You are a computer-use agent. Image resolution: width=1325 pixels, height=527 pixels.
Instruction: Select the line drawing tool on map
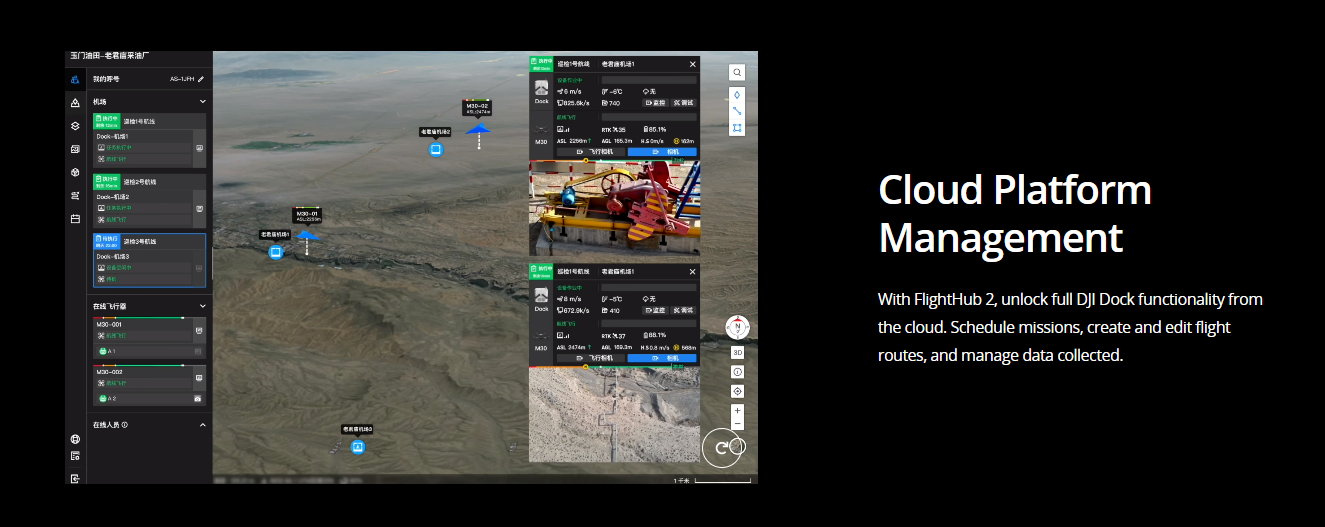click(737, 111)
